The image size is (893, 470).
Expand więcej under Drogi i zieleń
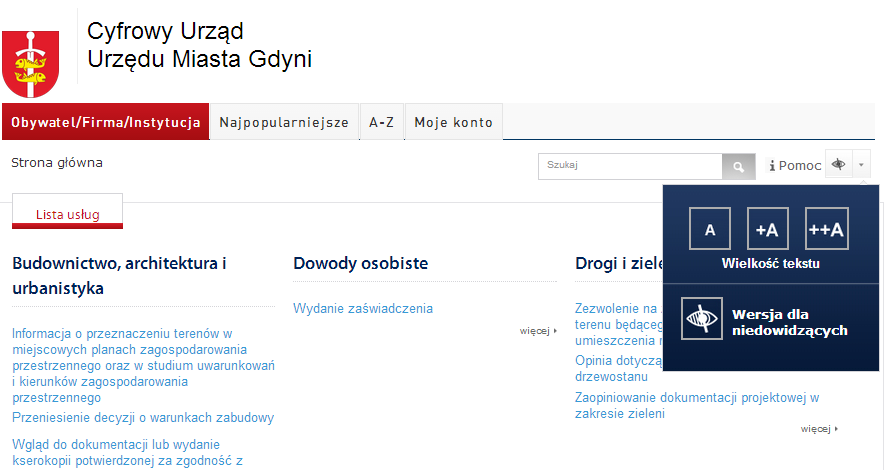coord(819,429)
